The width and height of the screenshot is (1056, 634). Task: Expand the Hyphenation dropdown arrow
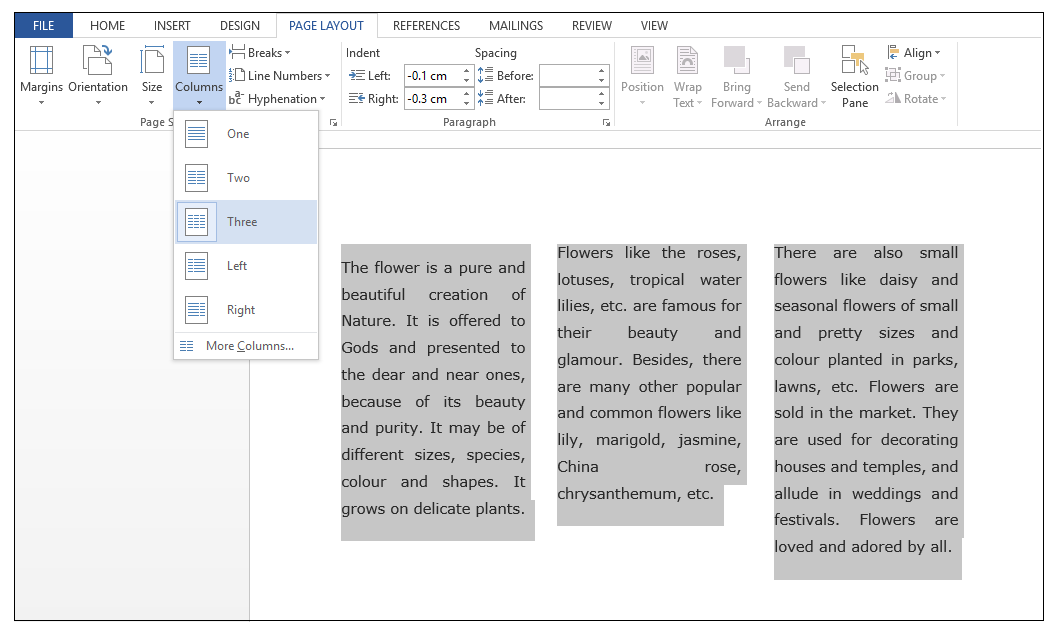[x=323, y=99]
